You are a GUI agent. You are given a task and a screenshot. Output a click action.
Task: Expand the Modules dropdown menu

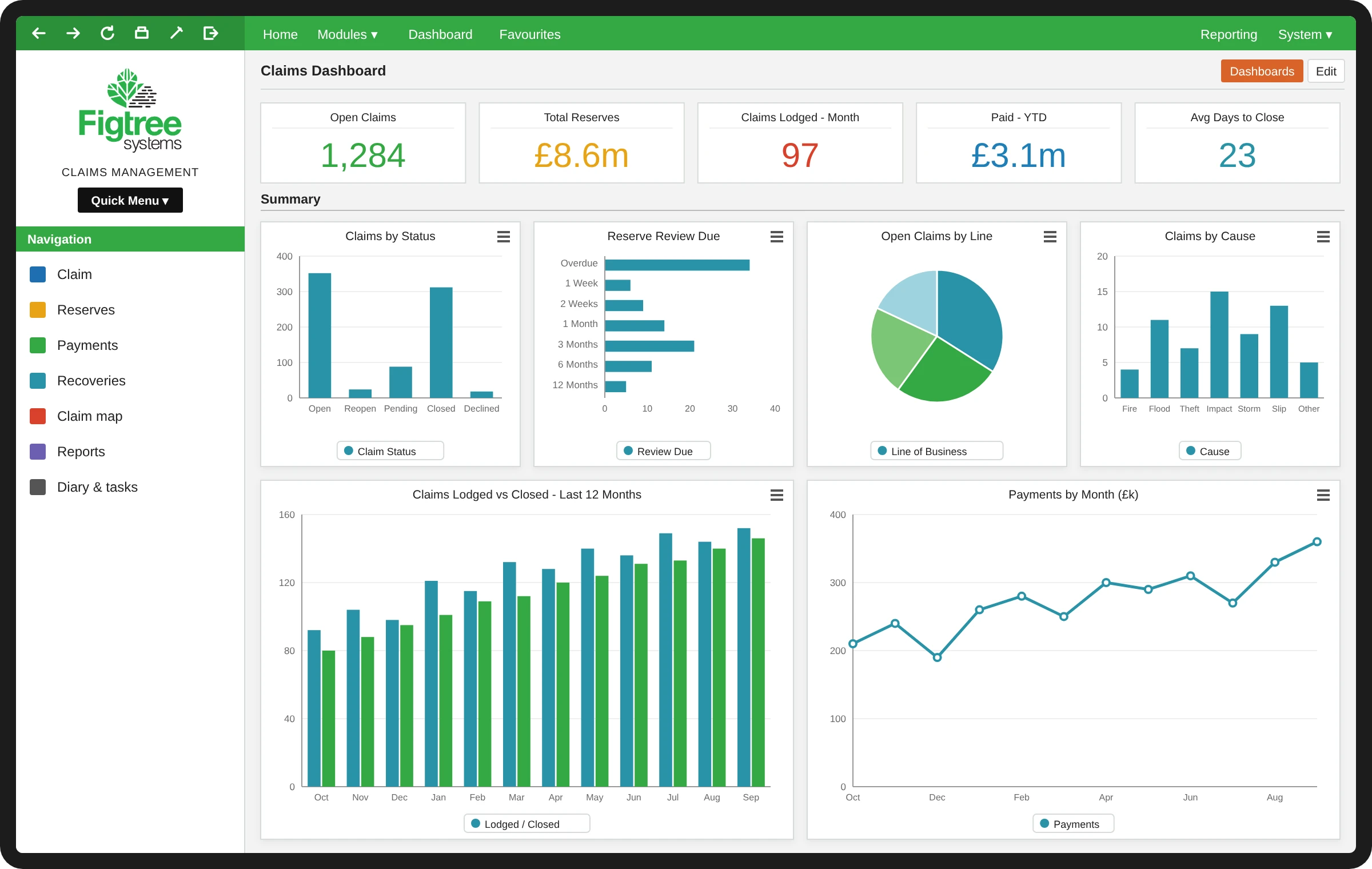pos(348,34)
